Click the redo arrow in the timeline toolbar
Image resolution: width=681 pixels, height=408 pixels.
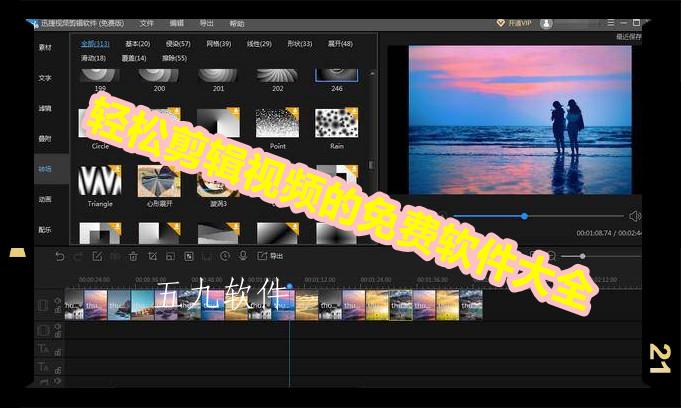pos(78,256)
